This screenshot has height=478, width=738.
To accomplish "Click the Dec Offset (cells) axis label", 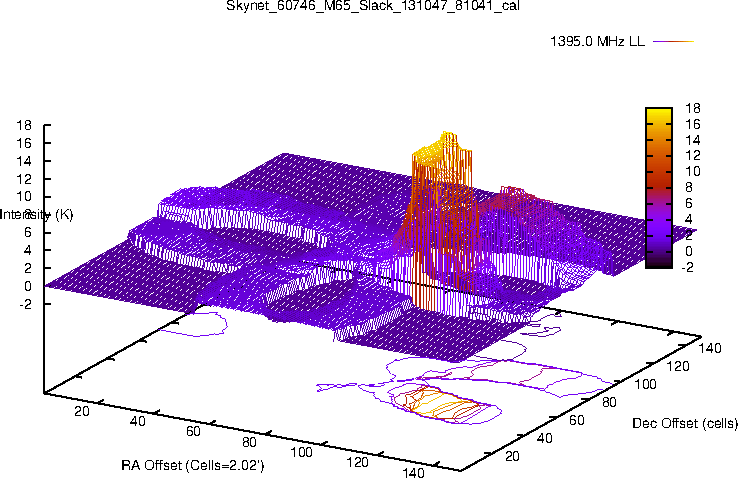I will (x=685, y=423).
